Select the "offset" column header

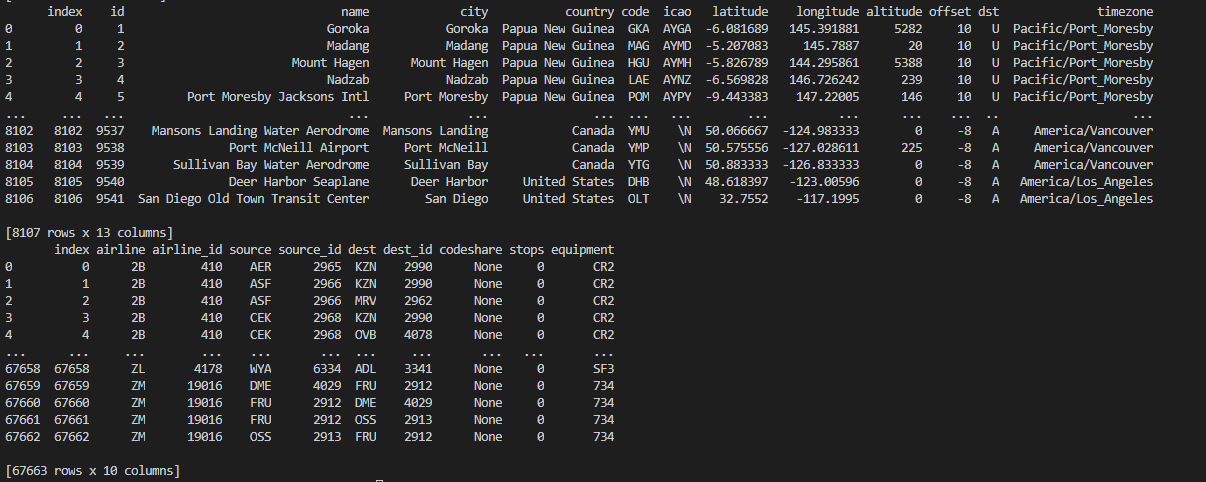tap(950, 11)
